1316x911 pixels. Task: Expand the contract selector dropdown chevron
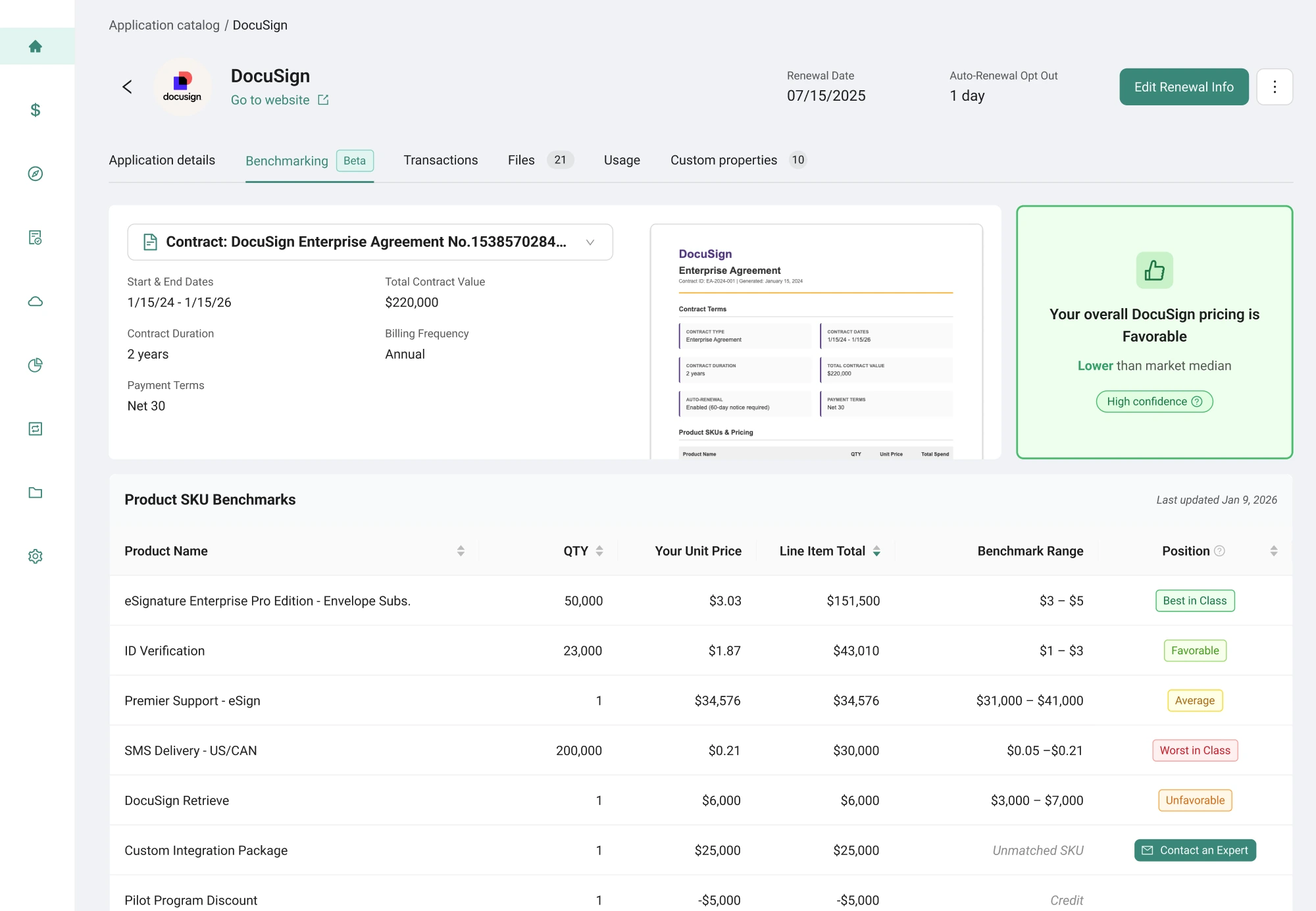pos(590,242)
